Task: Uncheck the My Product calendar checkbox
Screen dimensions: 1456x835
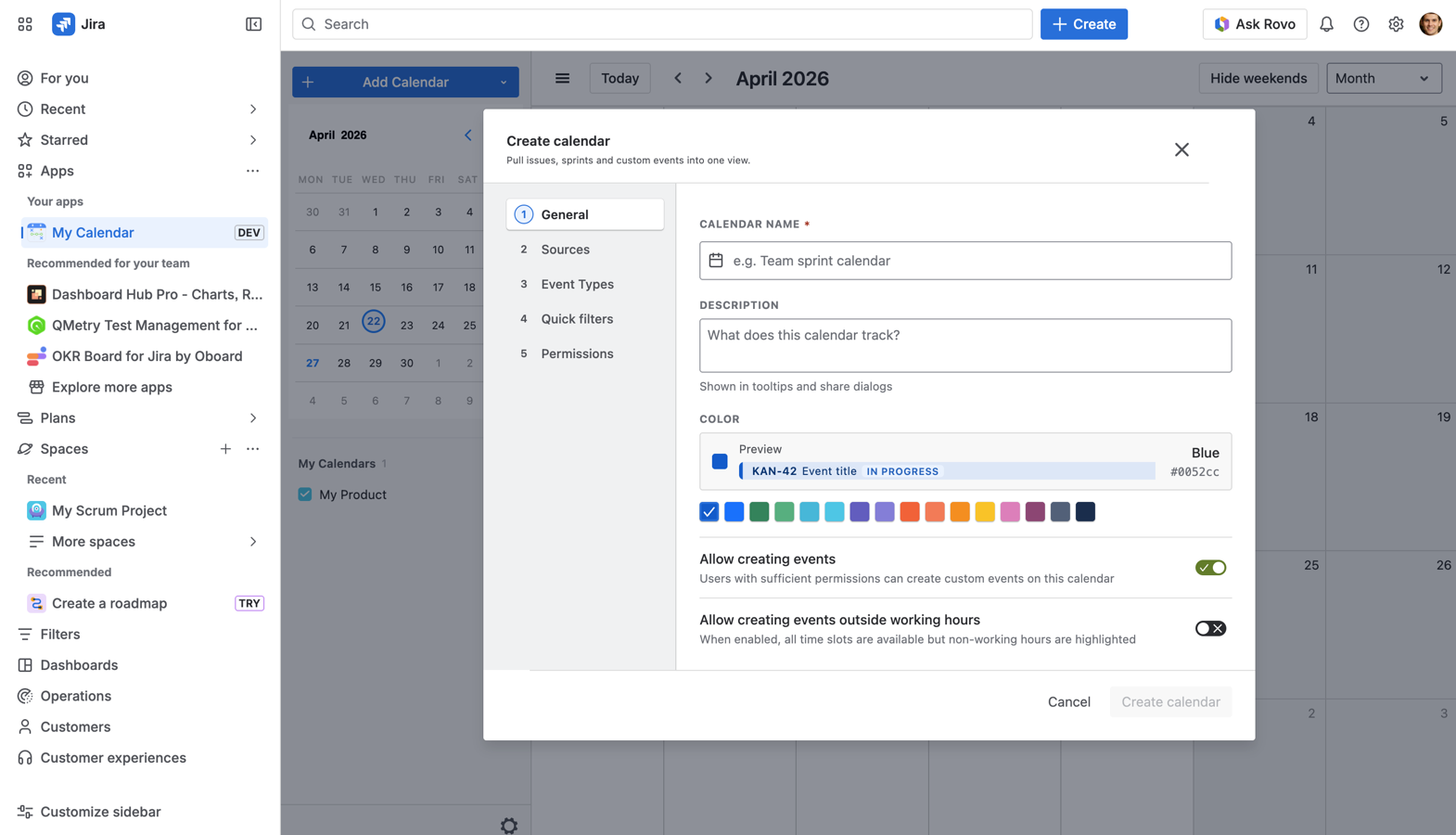Action: (305, 495)
